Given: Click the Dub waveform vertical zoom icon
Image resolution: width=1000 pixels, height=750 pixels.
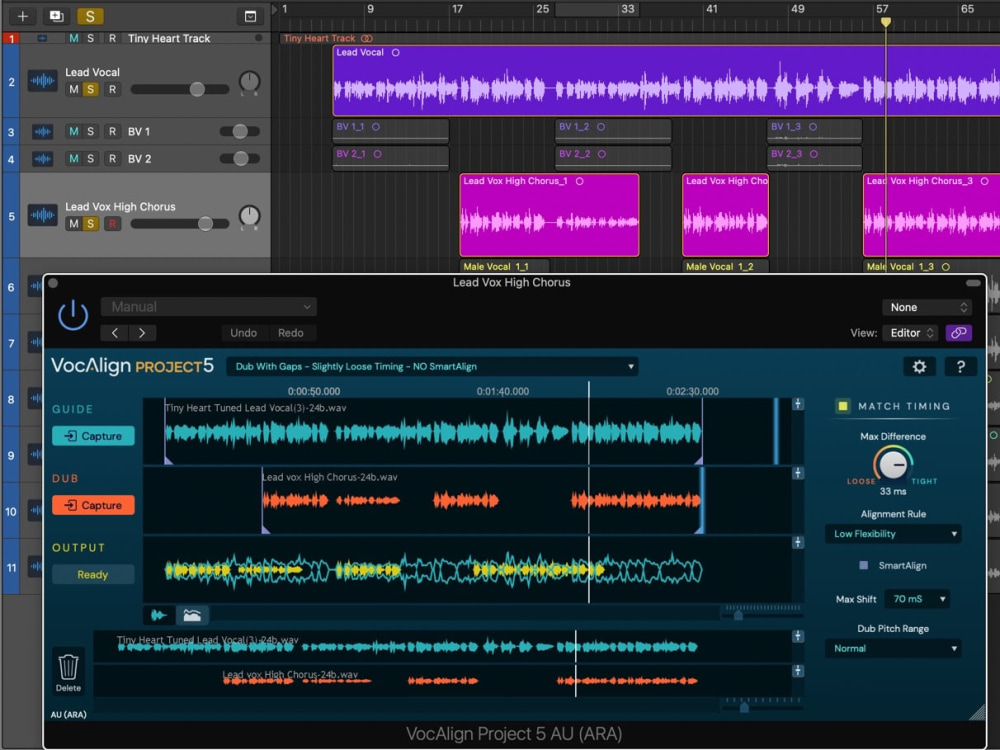Looking at the screenshot, I should [x=797, y=473].
